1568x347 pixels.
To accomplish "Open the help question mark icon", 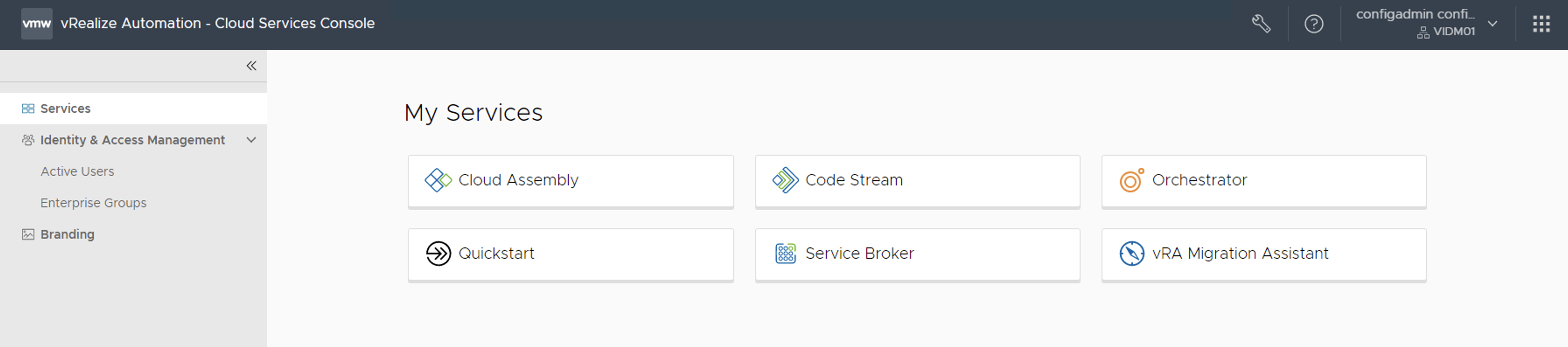I will coord(1313,24).
